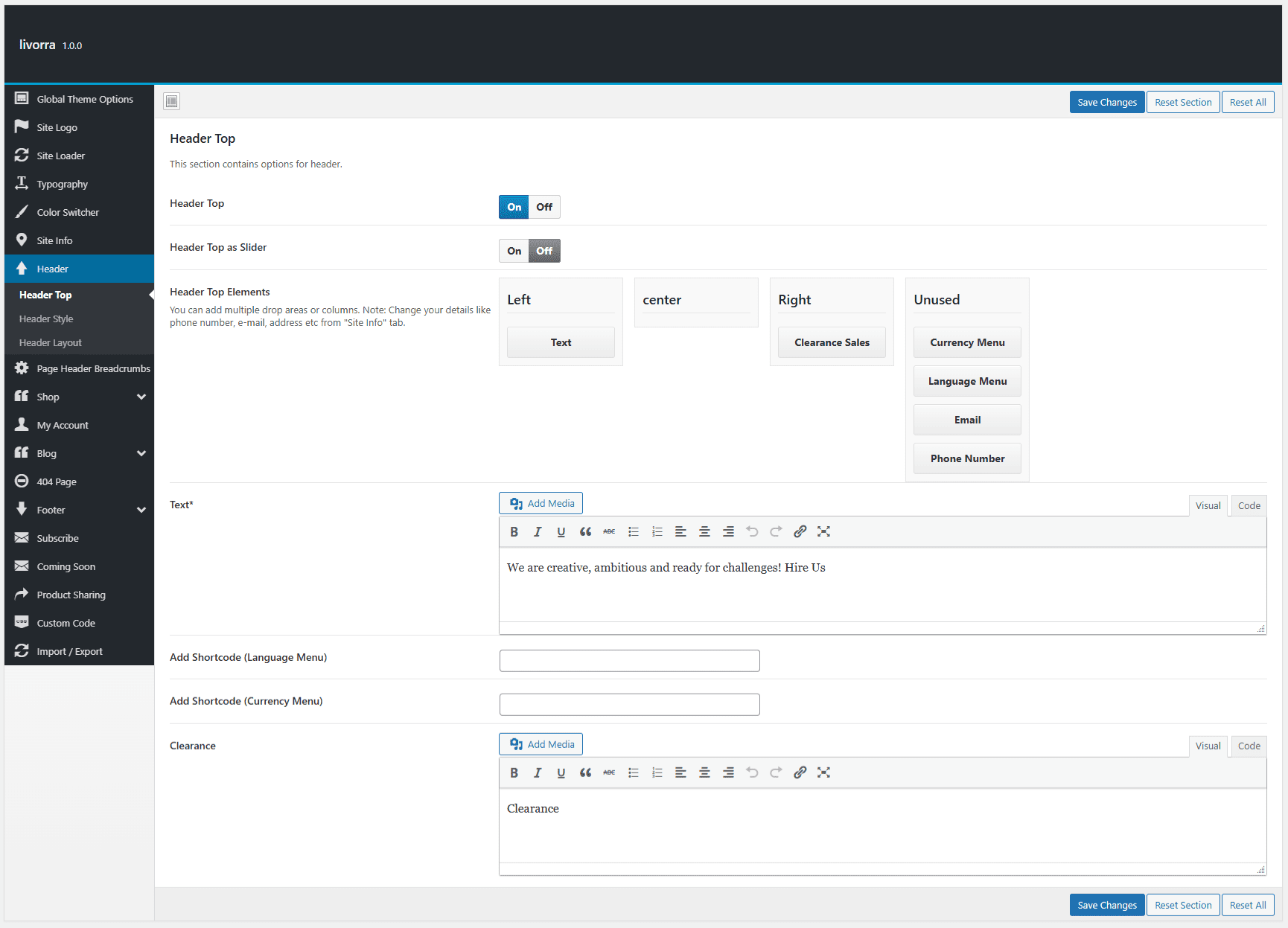The height and width of the screenshot is (928, 1288).
Task: Click top Save Changes button
Action: click(x=1107, y=102)
